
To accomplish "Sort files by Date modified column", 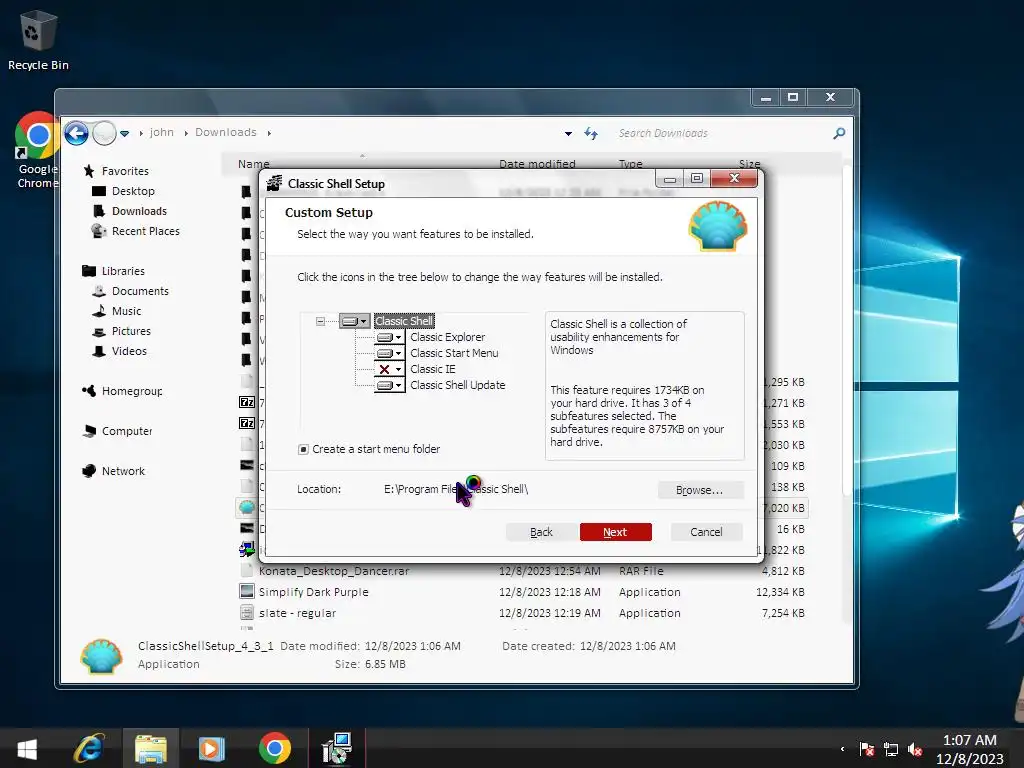I will 537,163.
